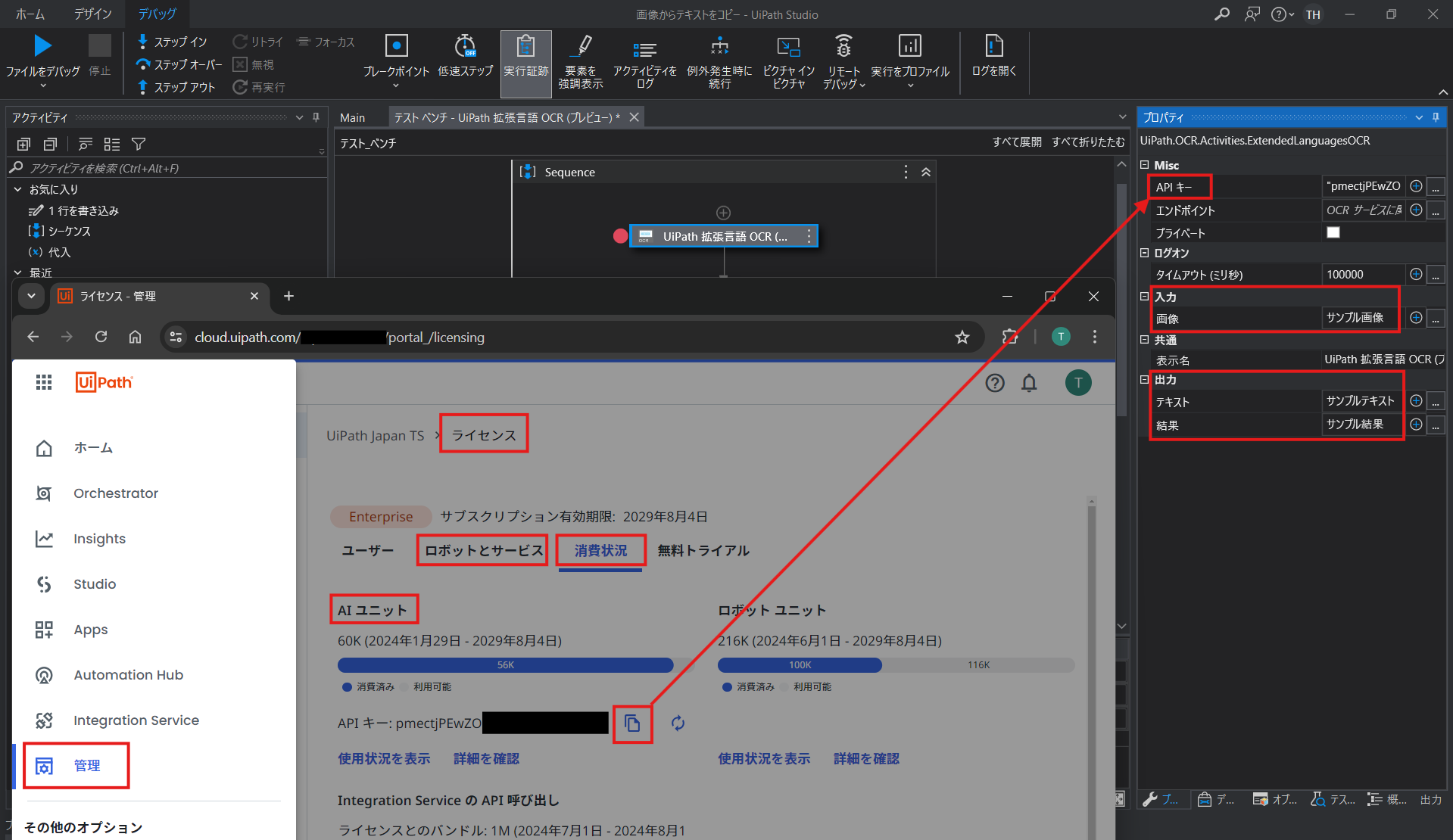The height and width of the screenshot is (840, 1453).
Task: Refresh AI units with the circular arrow icon
Action: (677, 723)
